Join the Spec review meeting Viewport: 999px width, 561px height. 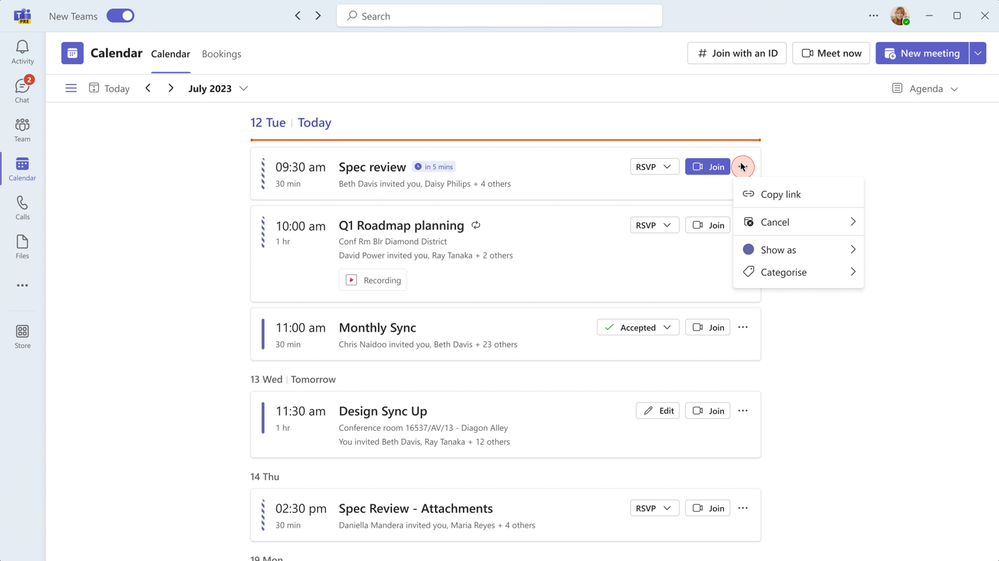pyautogui.click(x=707, y=167)
